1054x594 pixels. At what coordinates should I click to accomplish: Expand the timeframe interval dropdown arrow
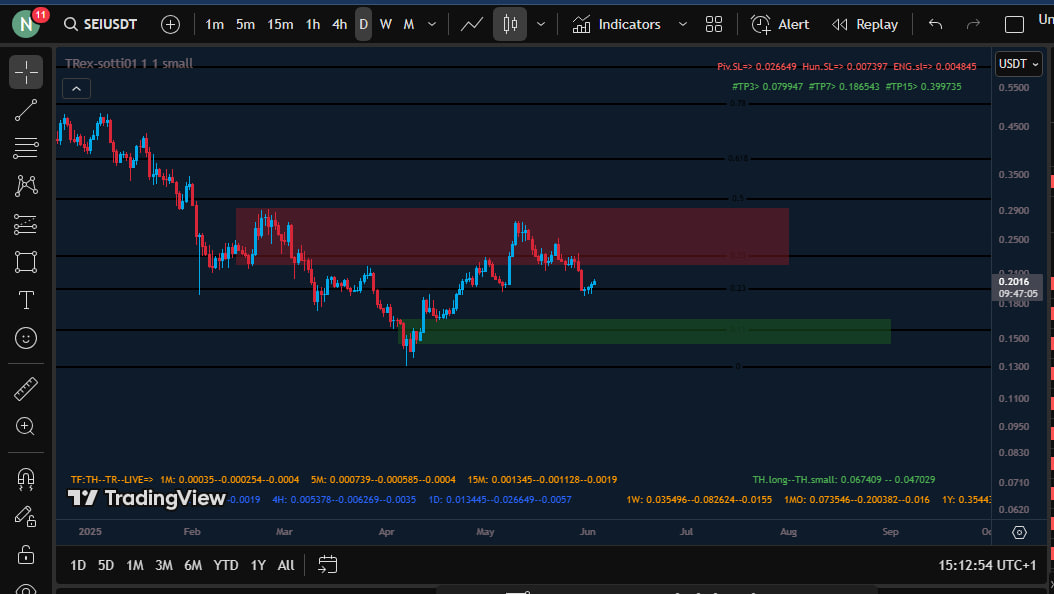coord(432,24)
